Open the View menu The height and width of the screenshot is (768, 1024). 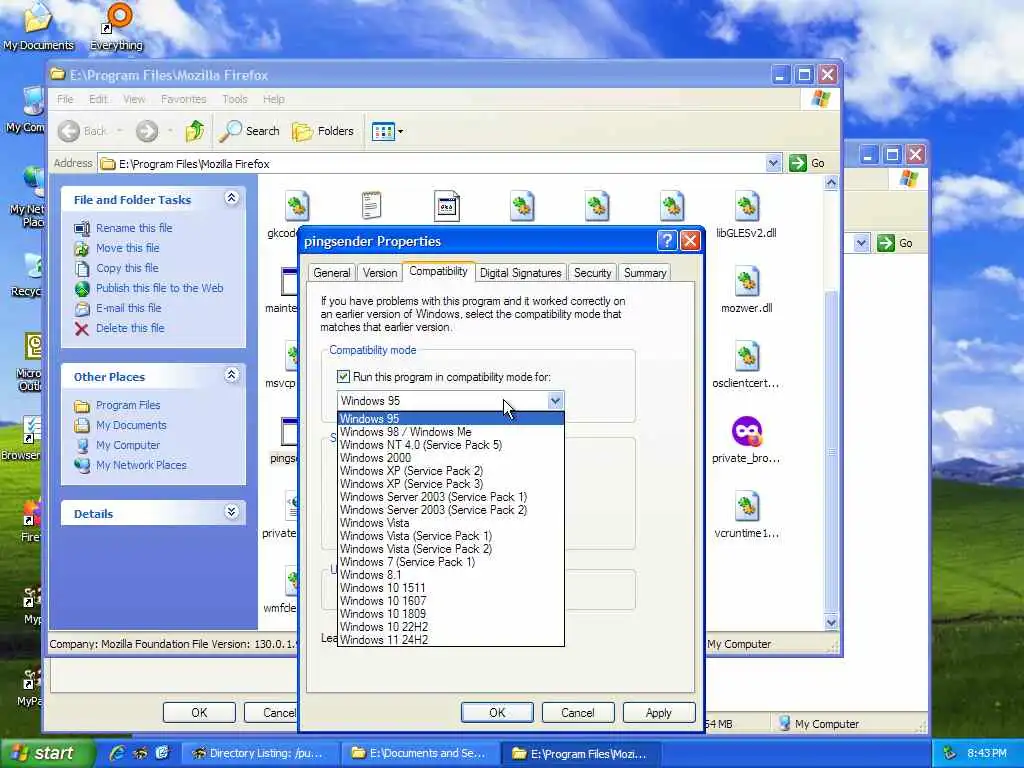coord(134,99)
